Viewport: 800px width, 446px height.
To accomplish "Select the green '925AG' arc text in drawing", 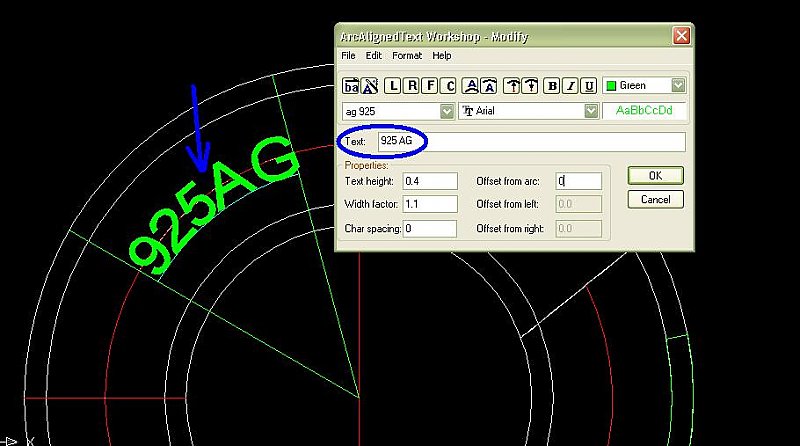I will click(x=213, y=205).
